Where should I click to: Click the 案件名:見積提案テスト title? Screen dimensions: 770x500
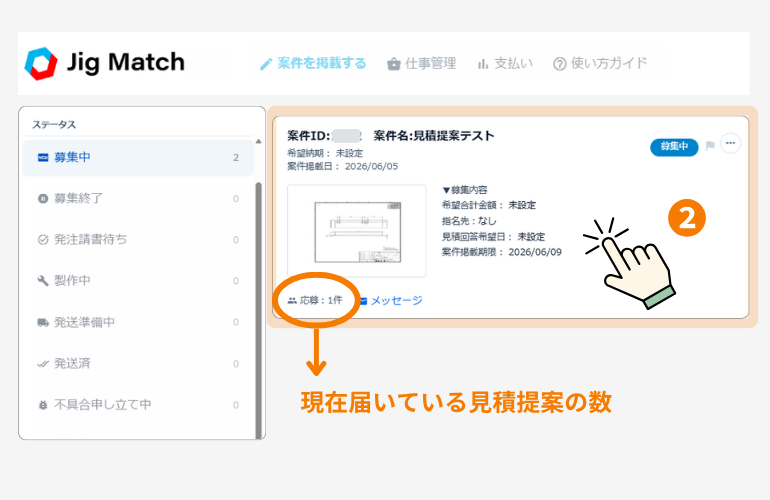click(434, 136)
